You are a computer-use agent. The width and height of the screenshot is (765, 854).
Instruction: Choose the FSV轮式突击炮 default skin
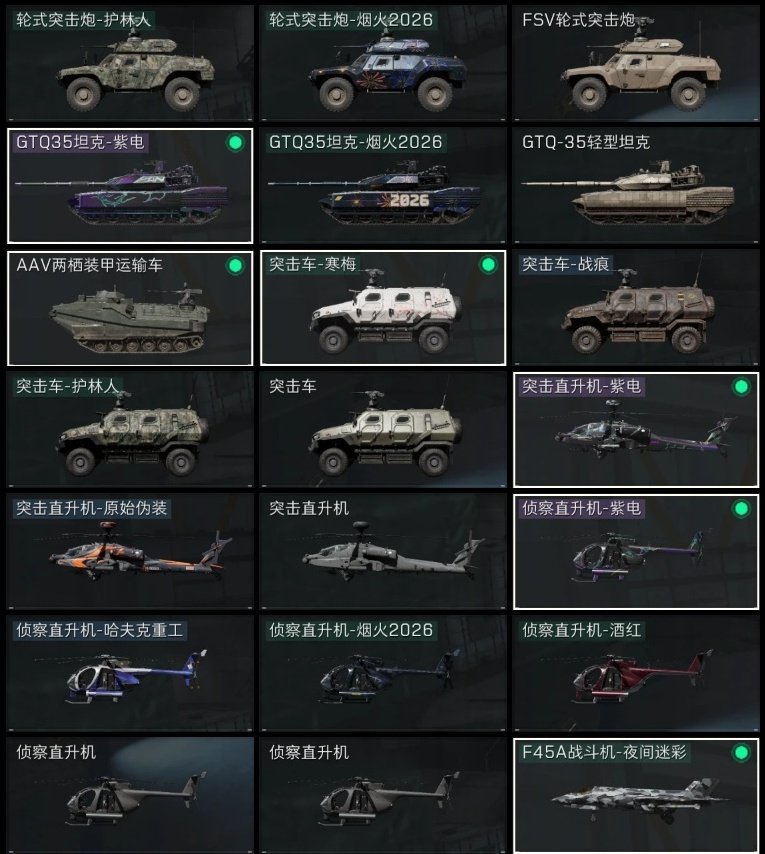tap(636, 63)
